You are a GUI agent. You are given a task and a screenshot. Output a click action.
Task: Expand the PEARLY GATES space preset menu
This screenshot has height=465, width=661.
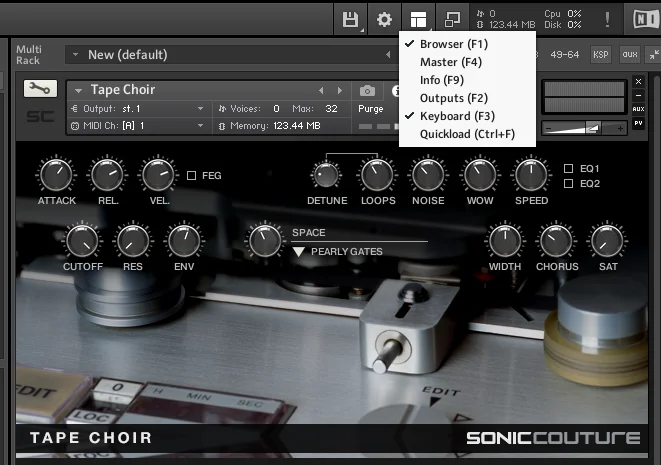[x=298, y=252]
